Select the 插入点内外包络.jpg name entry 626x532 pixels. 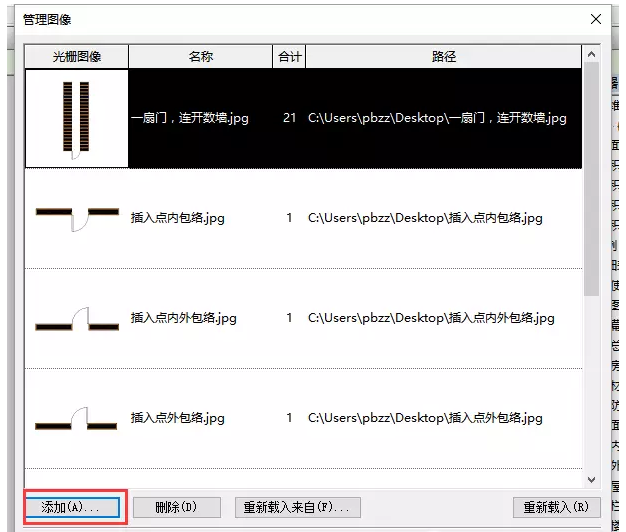click(x=184, y=318)
